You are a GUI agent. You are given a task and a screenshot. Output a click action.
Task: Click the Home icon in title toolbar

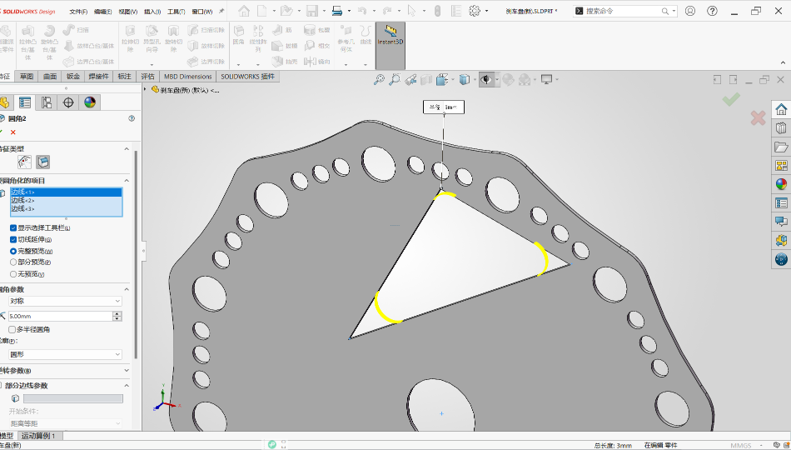[244, 11]
